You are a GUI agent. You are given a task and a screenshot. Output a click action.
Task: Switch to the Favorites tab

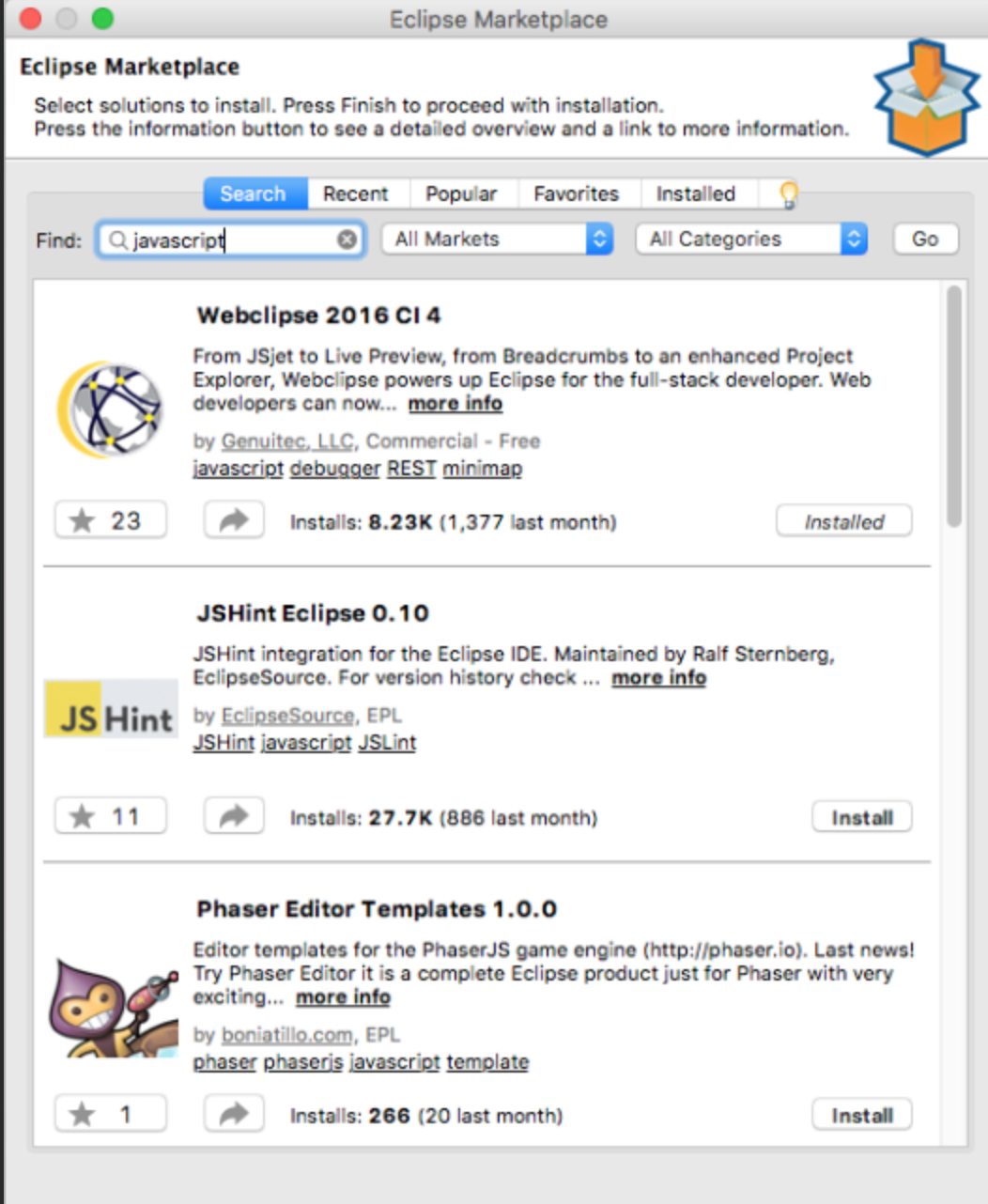pyautogui.click(x=577, y=194)
